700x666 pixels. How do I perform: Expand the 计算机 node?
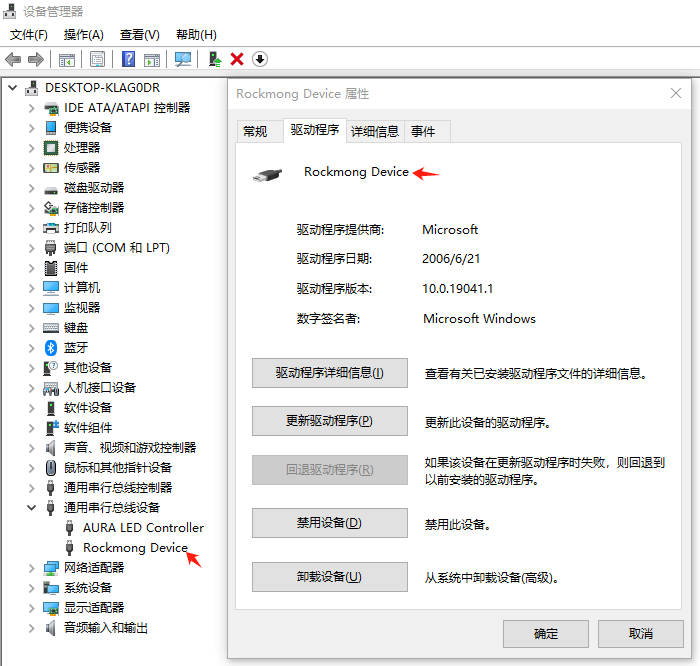click(x=31, y=288)
